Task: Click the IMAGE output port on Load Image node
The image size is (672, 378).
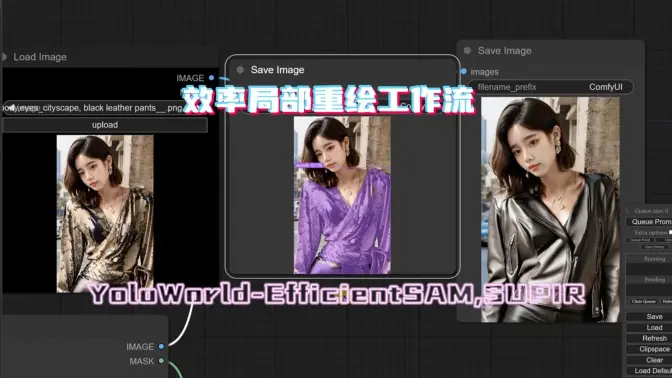Action: pos(211,78)
